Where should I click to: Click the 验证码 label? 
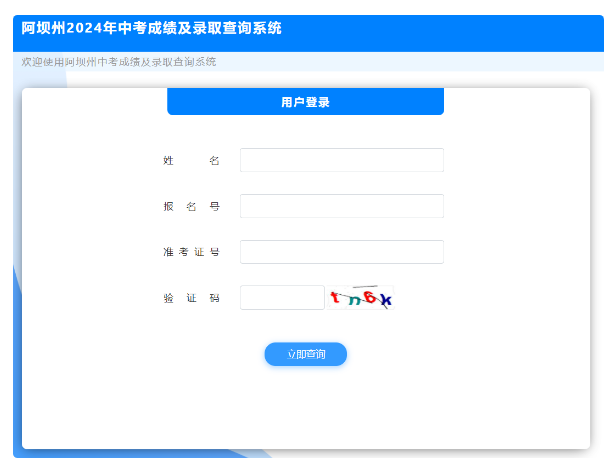pos(191,298)
